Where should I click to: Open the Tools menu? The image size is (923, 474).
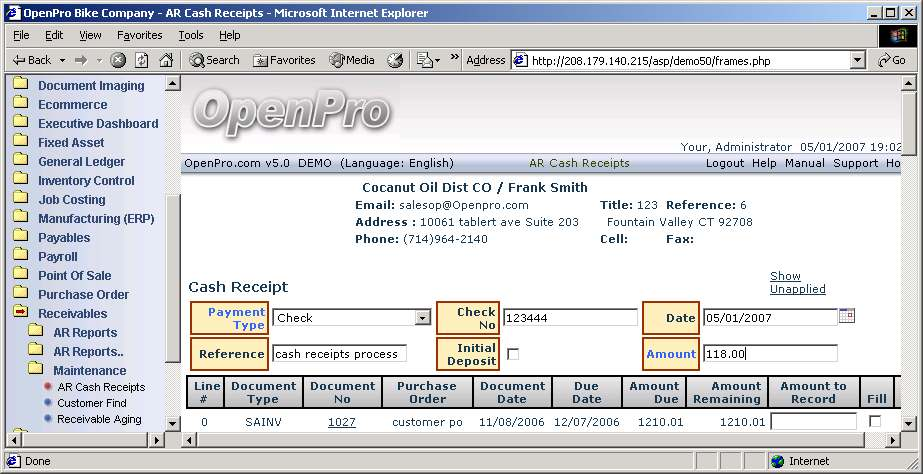(190, 35)
